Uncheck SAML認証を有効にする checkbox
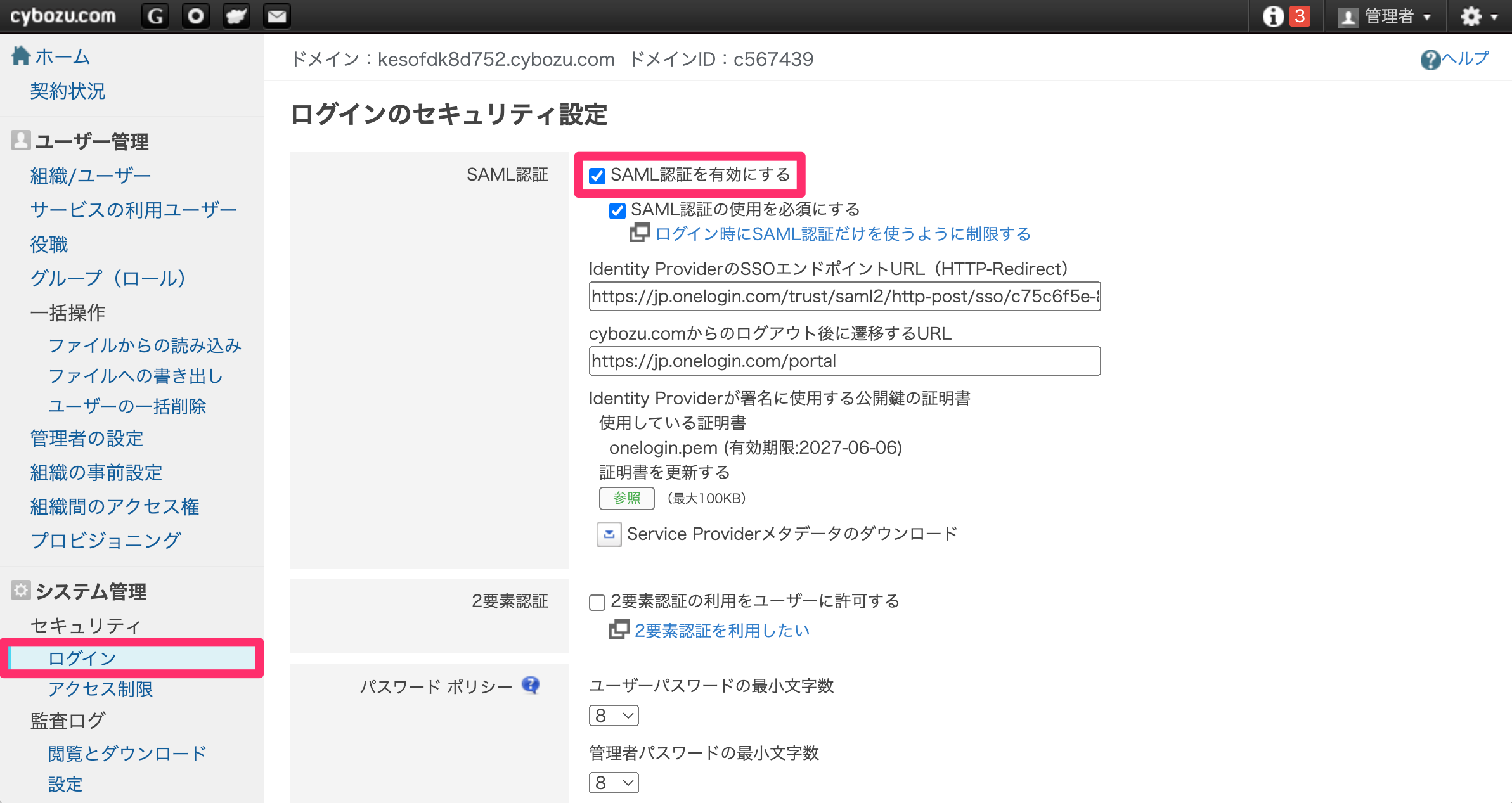The height and width of the screenshot is (803, 1512). 597,176
